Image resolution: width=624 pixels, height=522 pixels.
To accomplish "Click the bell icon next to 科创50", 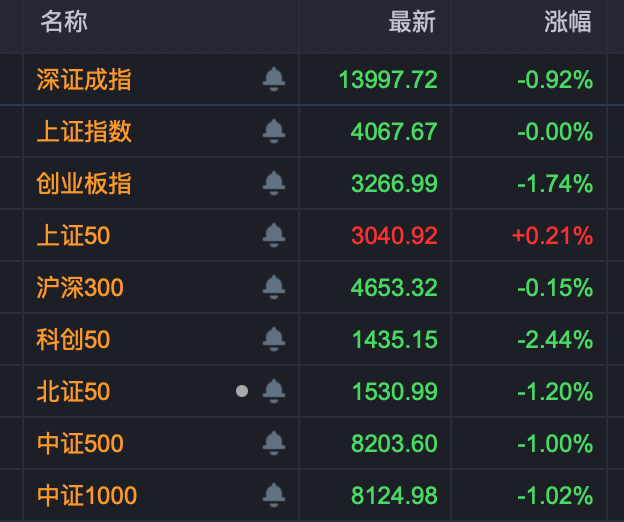I will [274, 340].
